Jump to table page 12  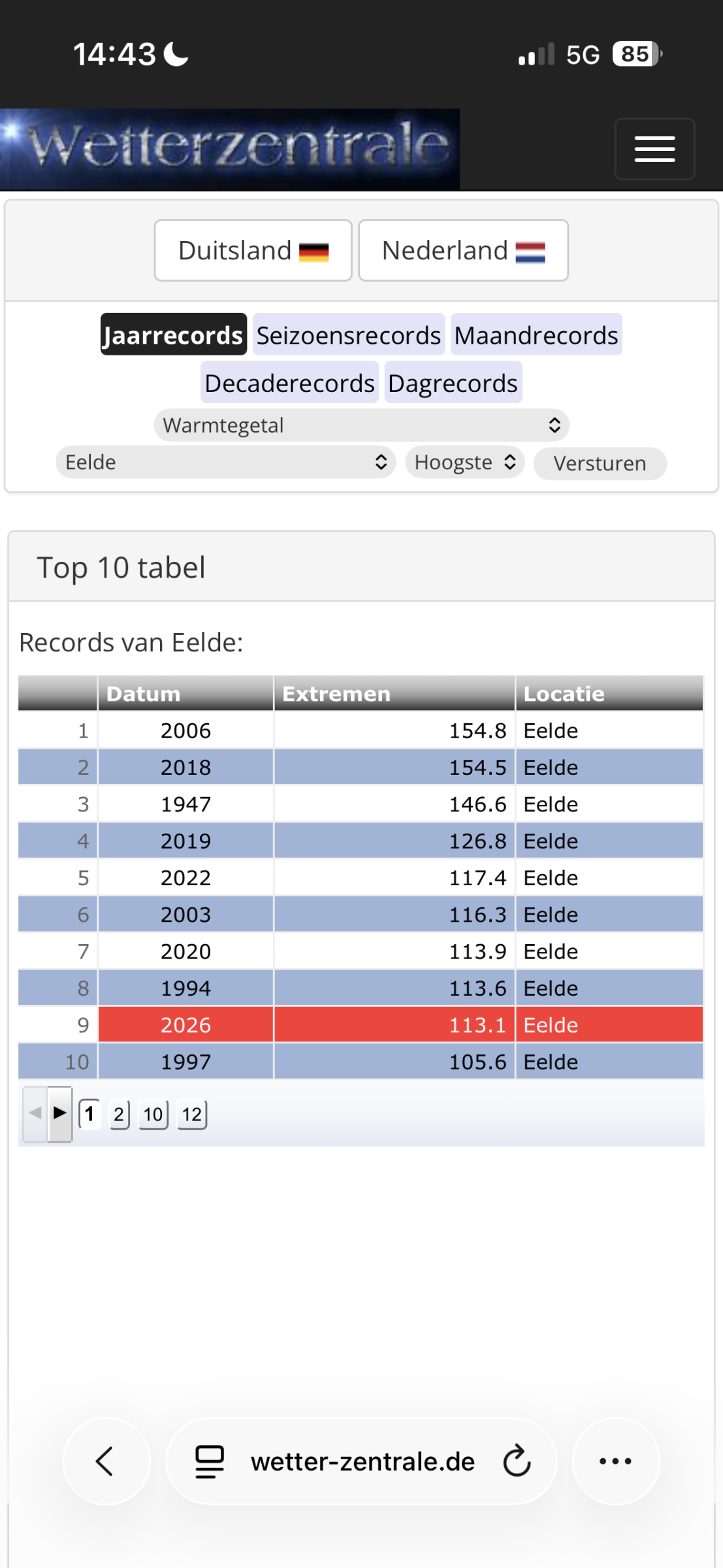192,1114
